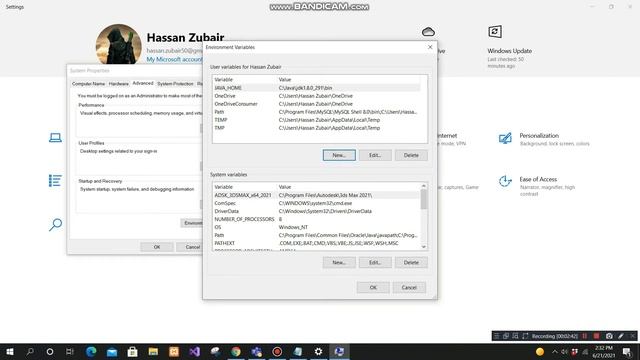Click Delete under user variables
Image resolution: width=640 pixels, height=360 pixels.
tap(411, 155)
